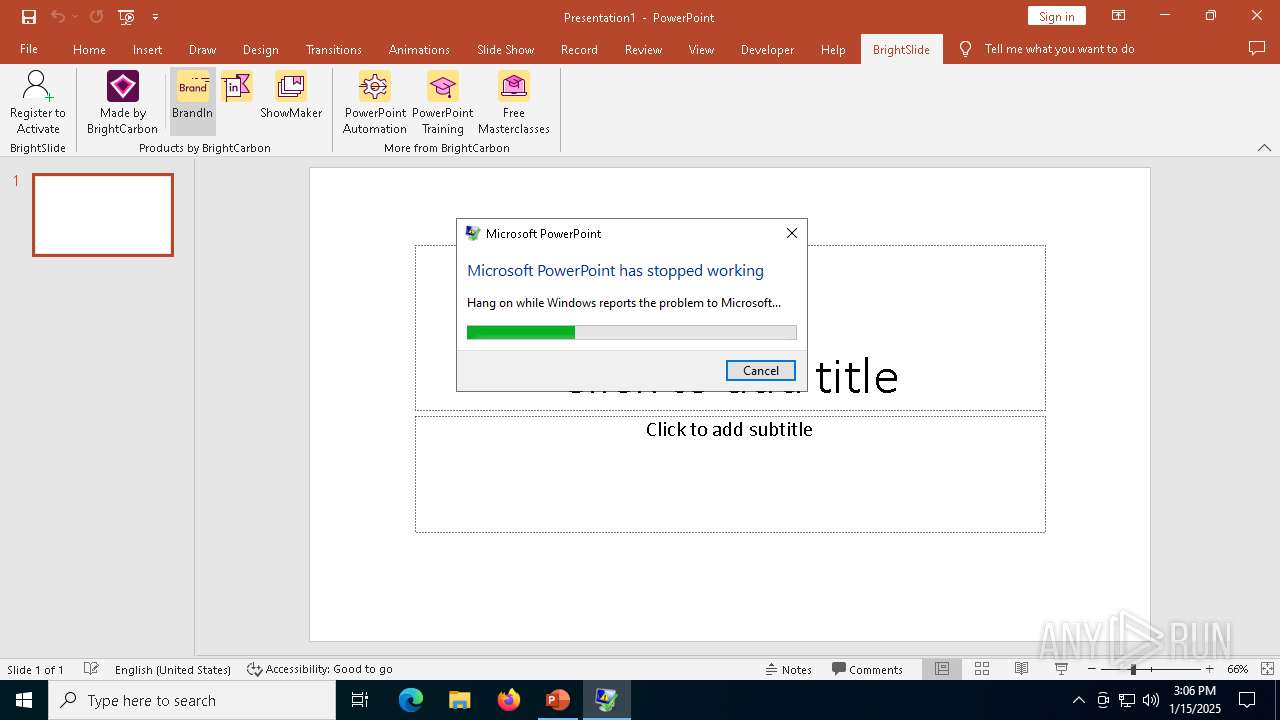The image size is (1280, 720).
Task: Open Customize Quick Access Toolbar dropdown
Action: click(x=155, y=17)
